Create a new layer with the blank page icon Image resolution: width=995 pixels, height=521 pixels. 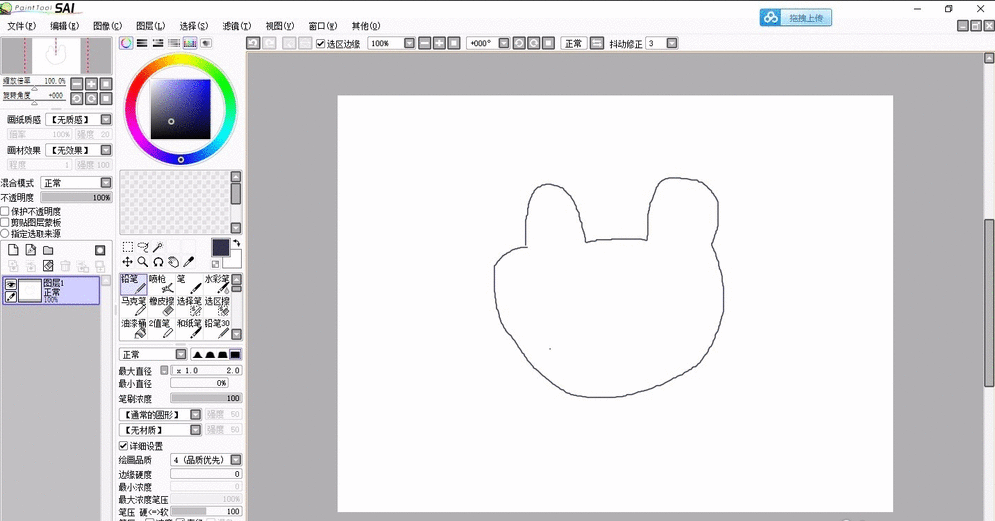click(13, 250)
